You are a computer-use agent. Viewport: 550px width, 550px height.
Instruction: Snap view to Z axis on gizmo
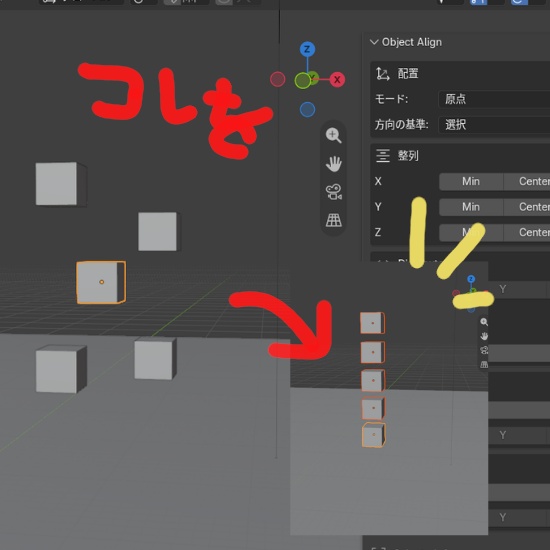click(307, 49)
